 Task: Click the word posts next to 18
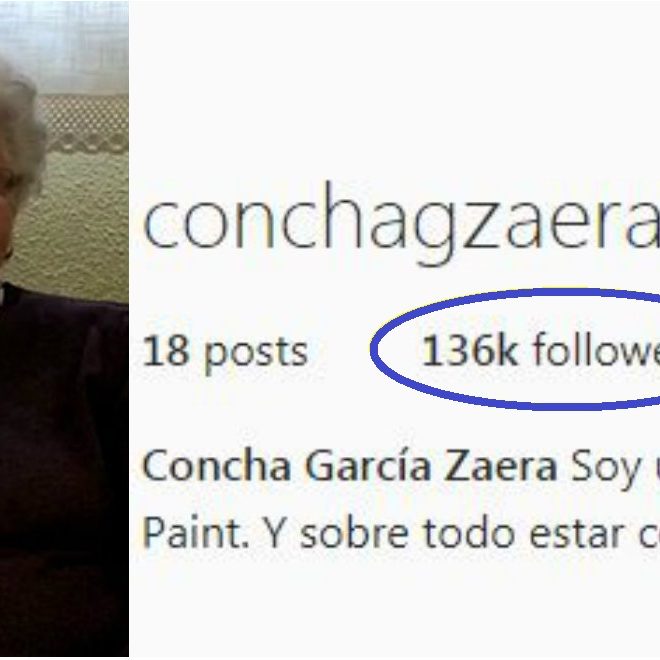256,354
